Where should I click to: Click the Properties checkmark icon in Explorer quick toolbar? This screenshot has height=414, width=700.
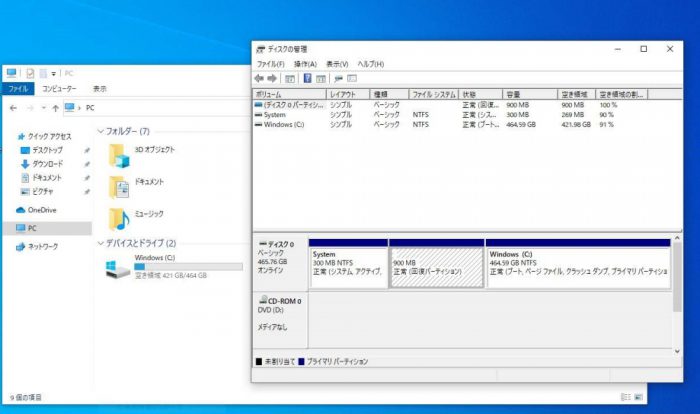[x=30, y=73]
